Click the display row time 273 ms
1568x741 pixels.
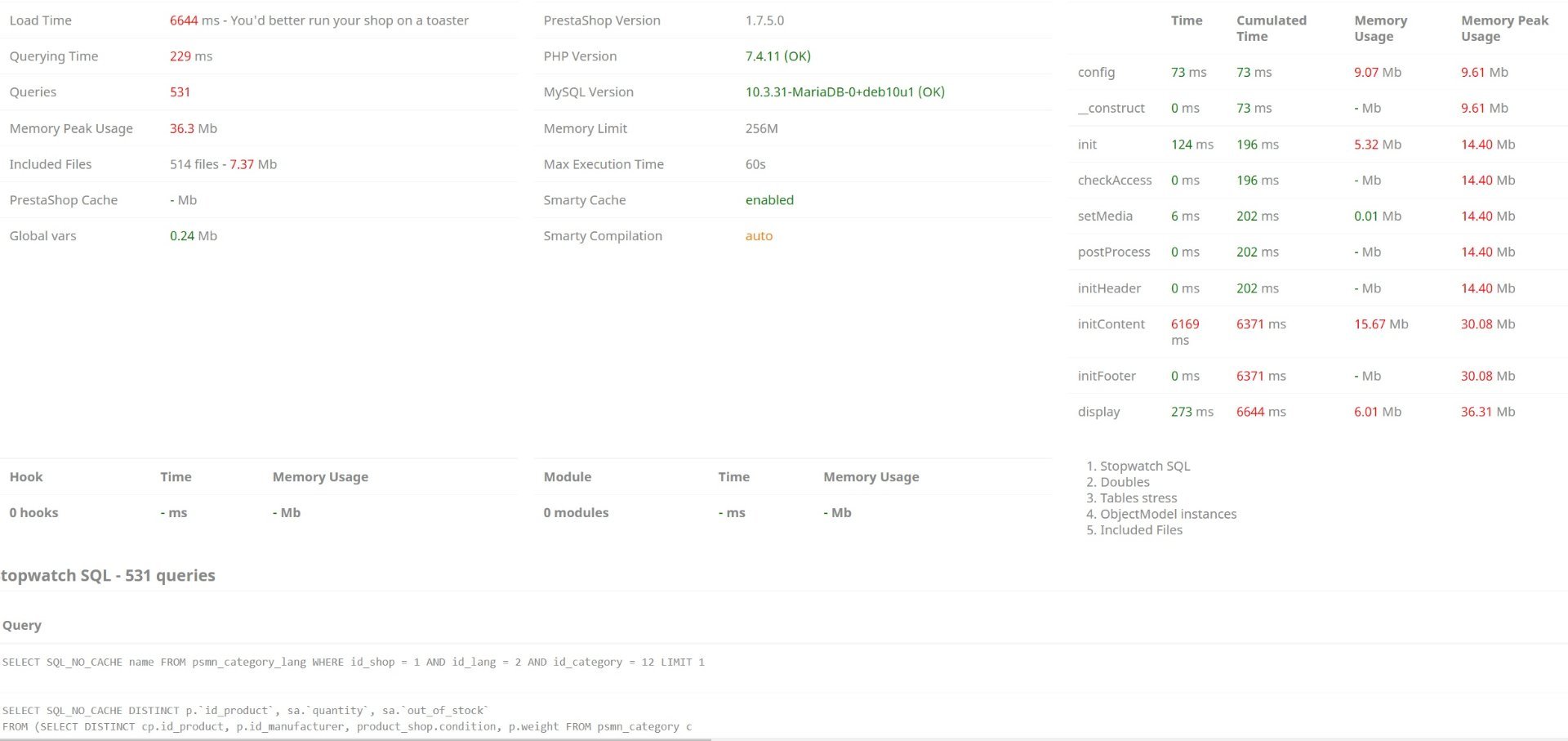coord(1192,412)
